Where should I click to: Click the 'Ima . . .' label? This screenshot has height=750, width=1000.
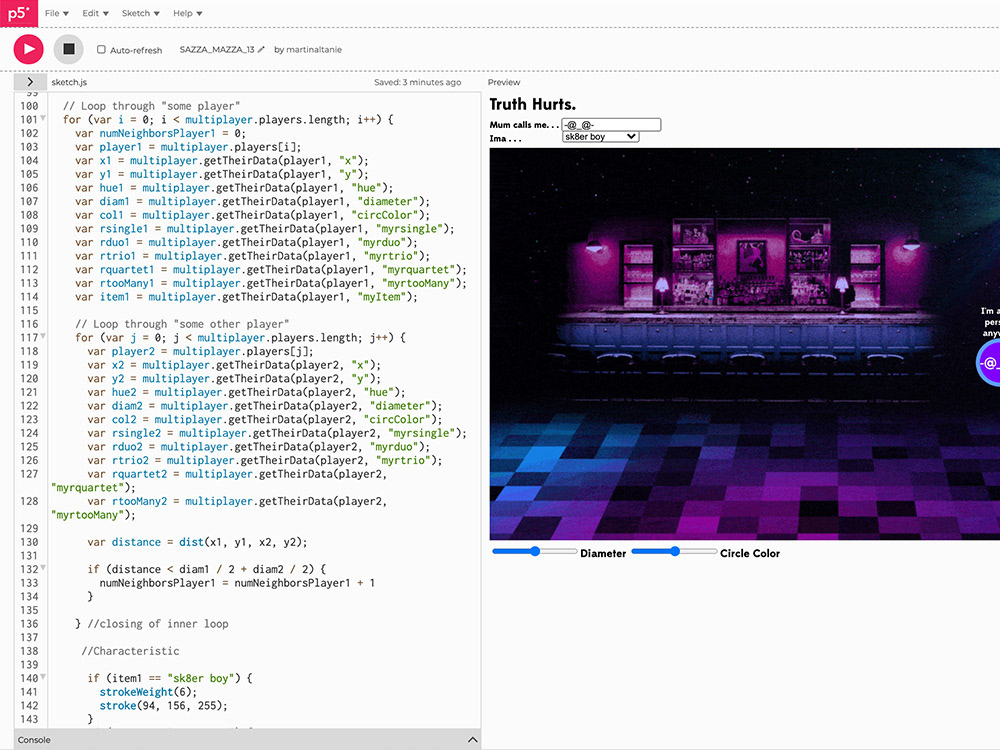506,138
